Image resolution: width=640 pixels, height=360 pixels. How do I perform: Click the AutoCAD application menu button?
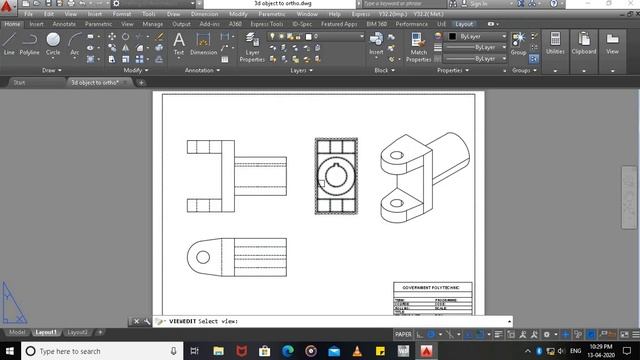(x=7, y=6)
